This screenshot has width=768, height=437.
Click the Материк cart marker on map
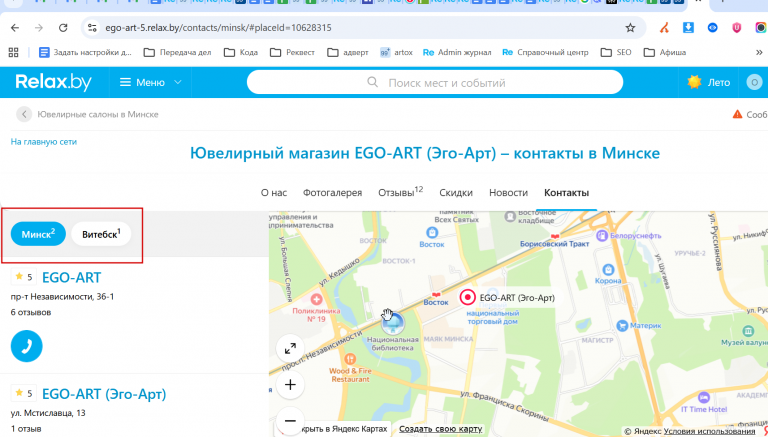click(622, 325)
